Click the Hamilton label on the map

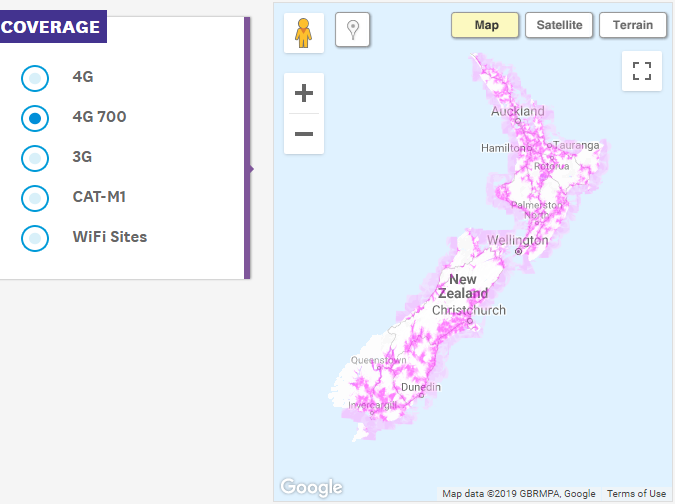[504, 148]
